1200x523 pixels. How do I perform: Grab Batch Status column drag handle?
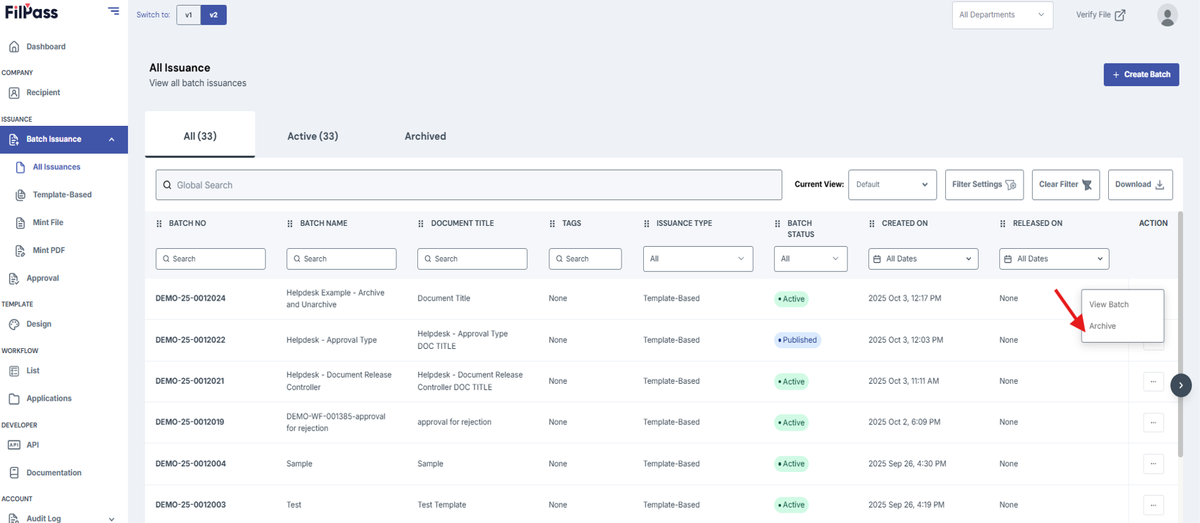coord(778,224)
